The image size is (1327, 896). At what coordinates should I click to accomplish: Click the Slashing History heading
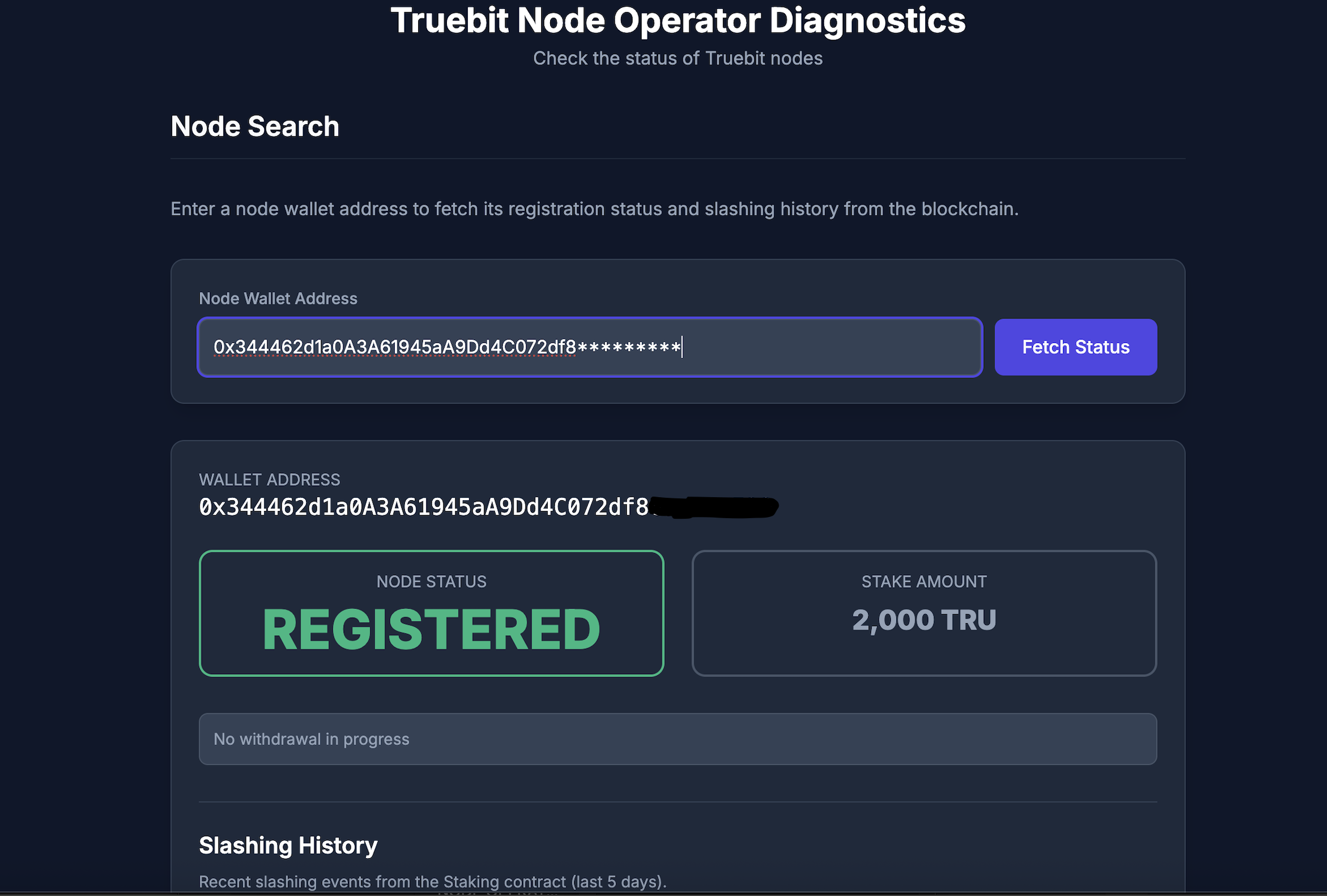(x=288, y=846)
